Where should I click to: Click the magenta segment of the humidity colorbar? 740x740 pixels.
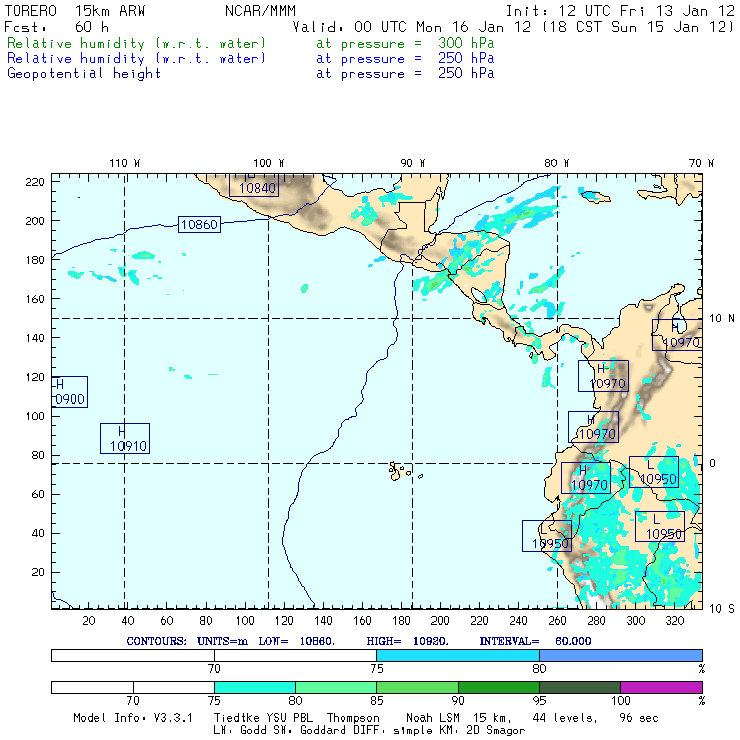tap(661, 688)
